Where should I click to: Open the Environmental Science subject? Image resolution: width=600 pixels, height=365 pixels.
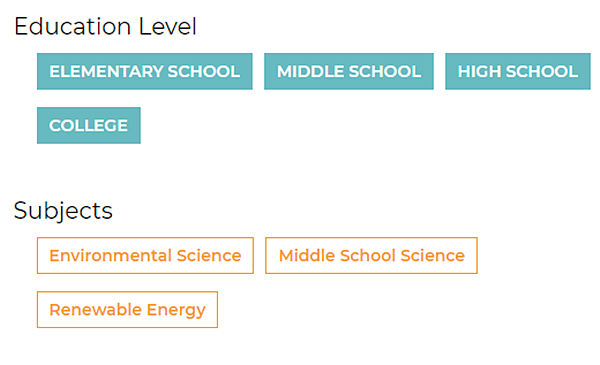click(x=145, y=256)
